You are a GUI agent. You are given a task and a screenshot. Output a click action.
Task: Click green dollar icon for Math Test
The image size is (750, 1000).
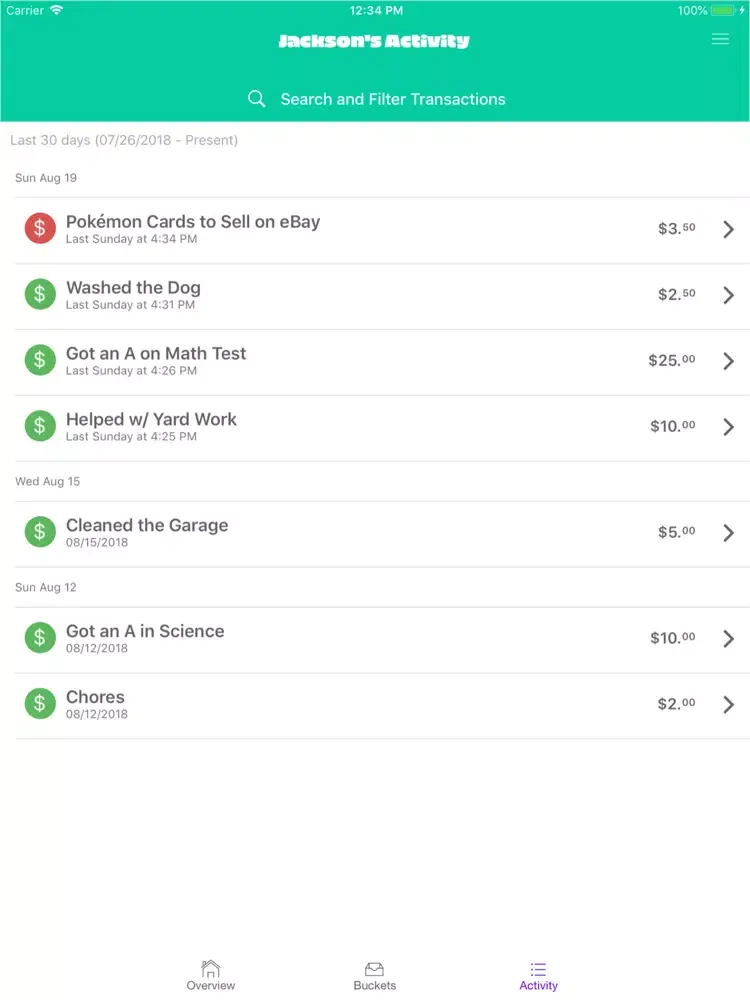click(x=40, y=360)
